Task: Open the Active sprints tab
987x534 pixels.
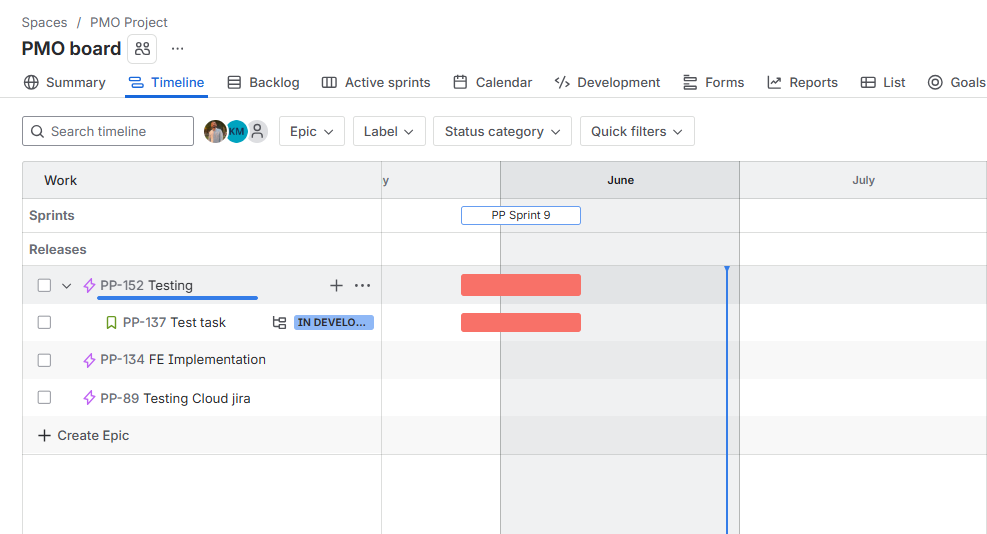Action: 376,82
